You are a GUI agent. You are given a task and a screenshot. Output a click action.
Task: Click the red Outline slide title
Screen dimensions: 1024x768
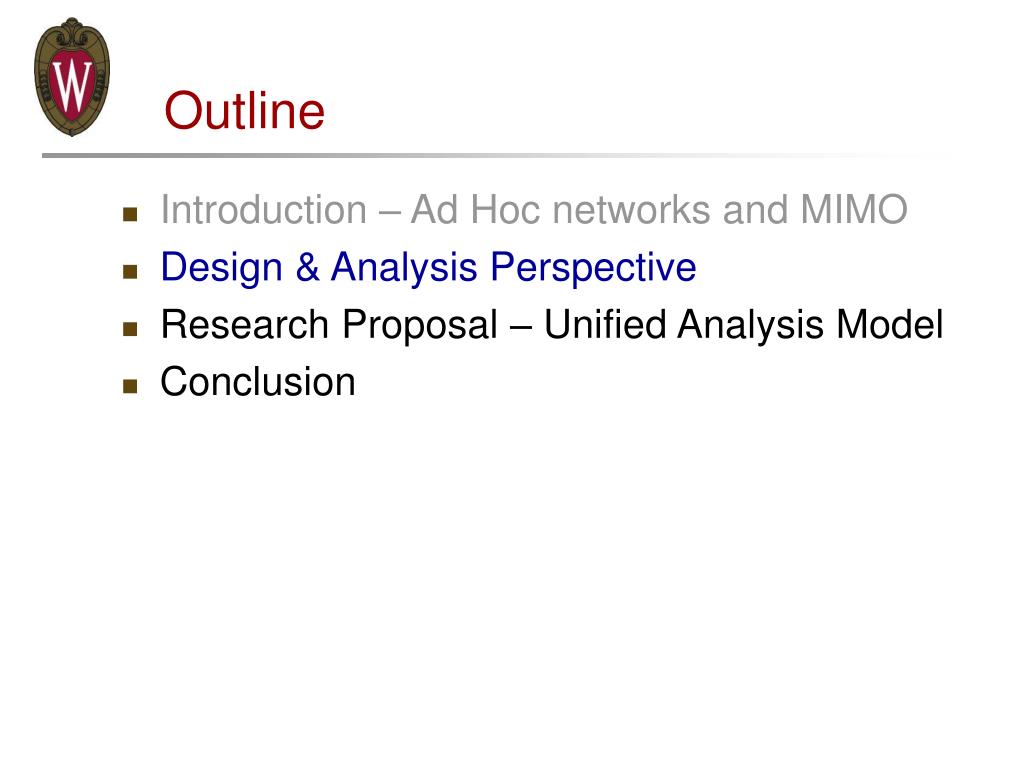pos(244,110)
